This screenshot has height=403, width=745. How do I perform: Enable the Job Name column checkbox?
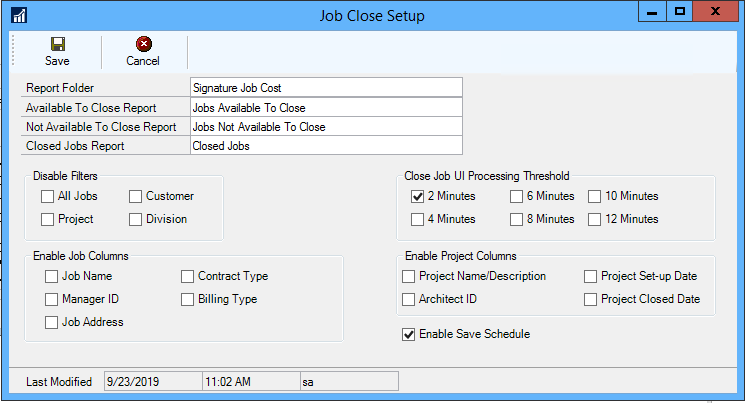tap(52, 276)
